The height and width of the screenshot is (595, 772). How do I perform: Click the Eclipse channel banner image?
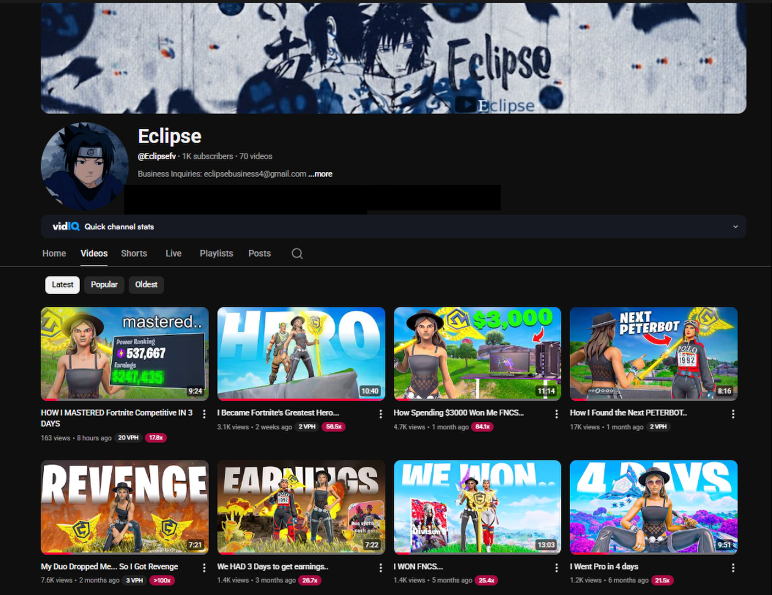point(393,58)
